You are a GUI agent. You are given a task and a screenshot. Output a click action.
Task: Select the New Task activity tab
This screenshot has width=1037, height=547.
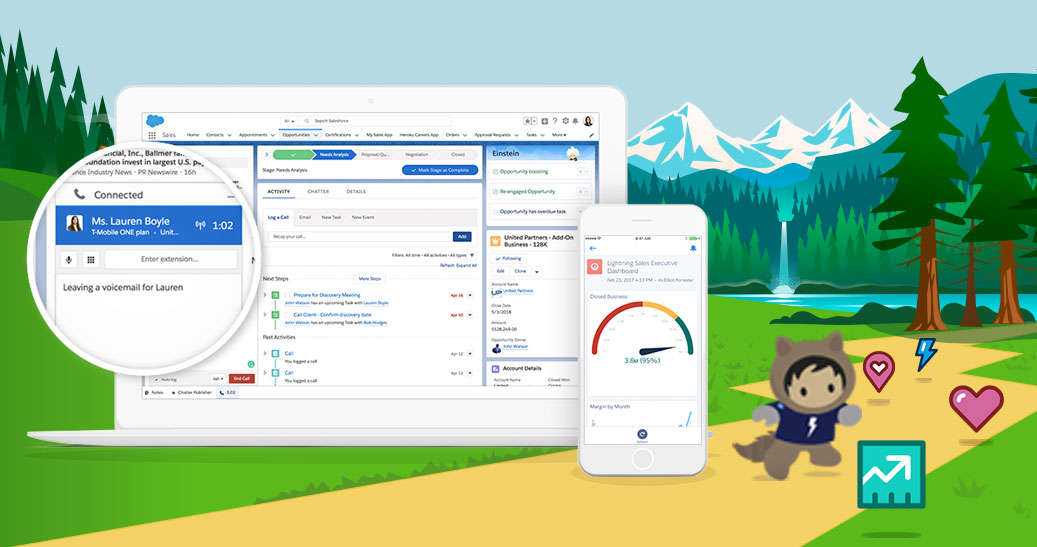[331, 217]
